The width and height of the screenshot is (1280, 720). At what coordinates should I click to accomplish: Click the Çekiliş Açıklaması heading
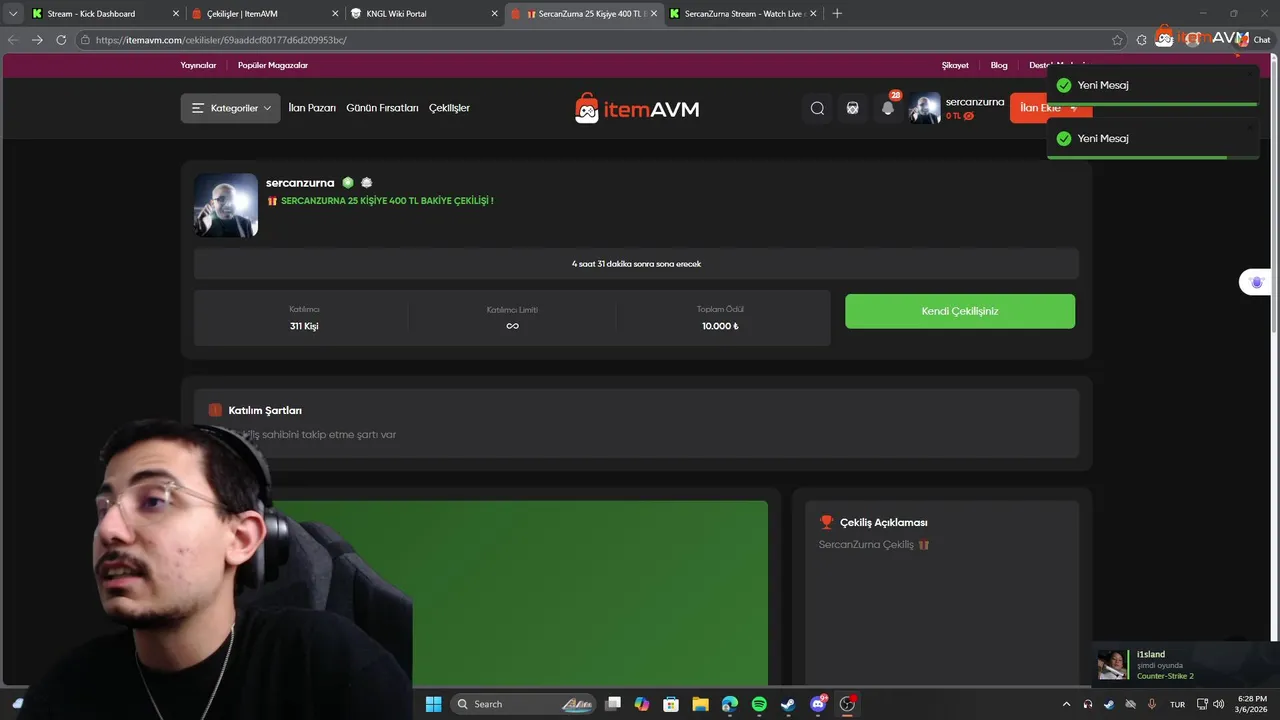[884, 522]
